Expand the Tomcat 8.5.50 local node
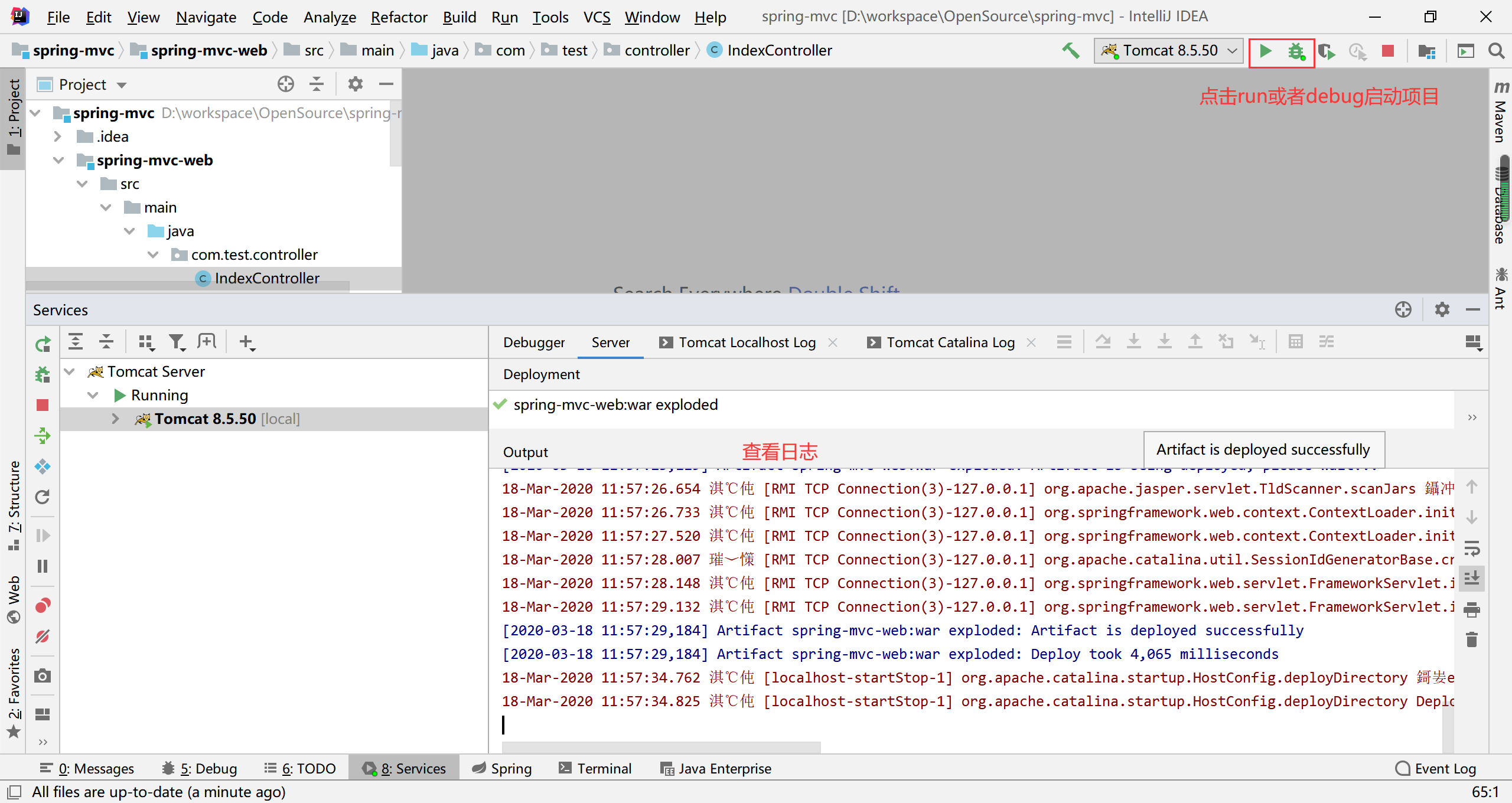 115,419
